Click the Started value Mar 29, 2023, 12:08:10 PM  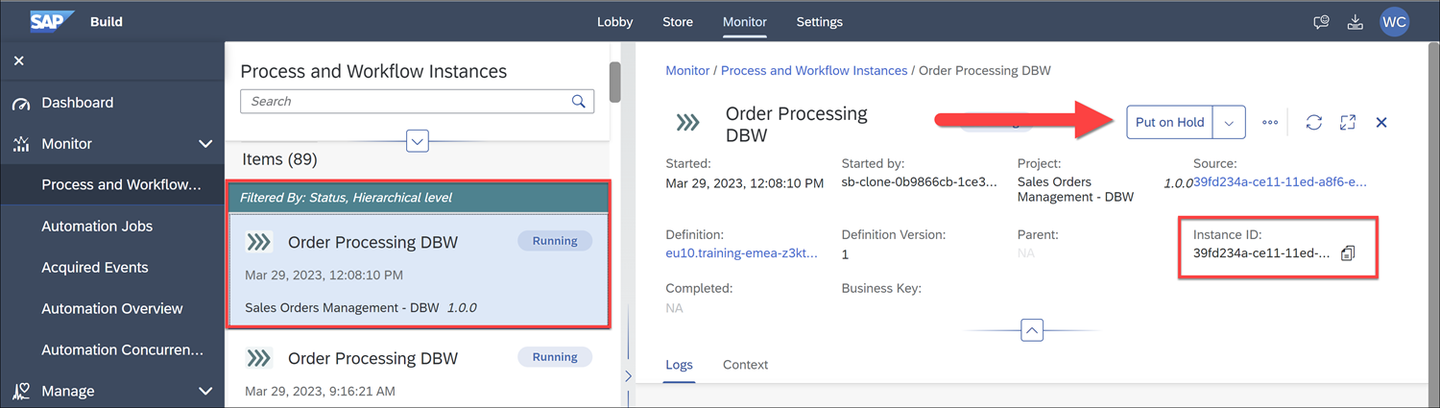[x=745, y=182]
